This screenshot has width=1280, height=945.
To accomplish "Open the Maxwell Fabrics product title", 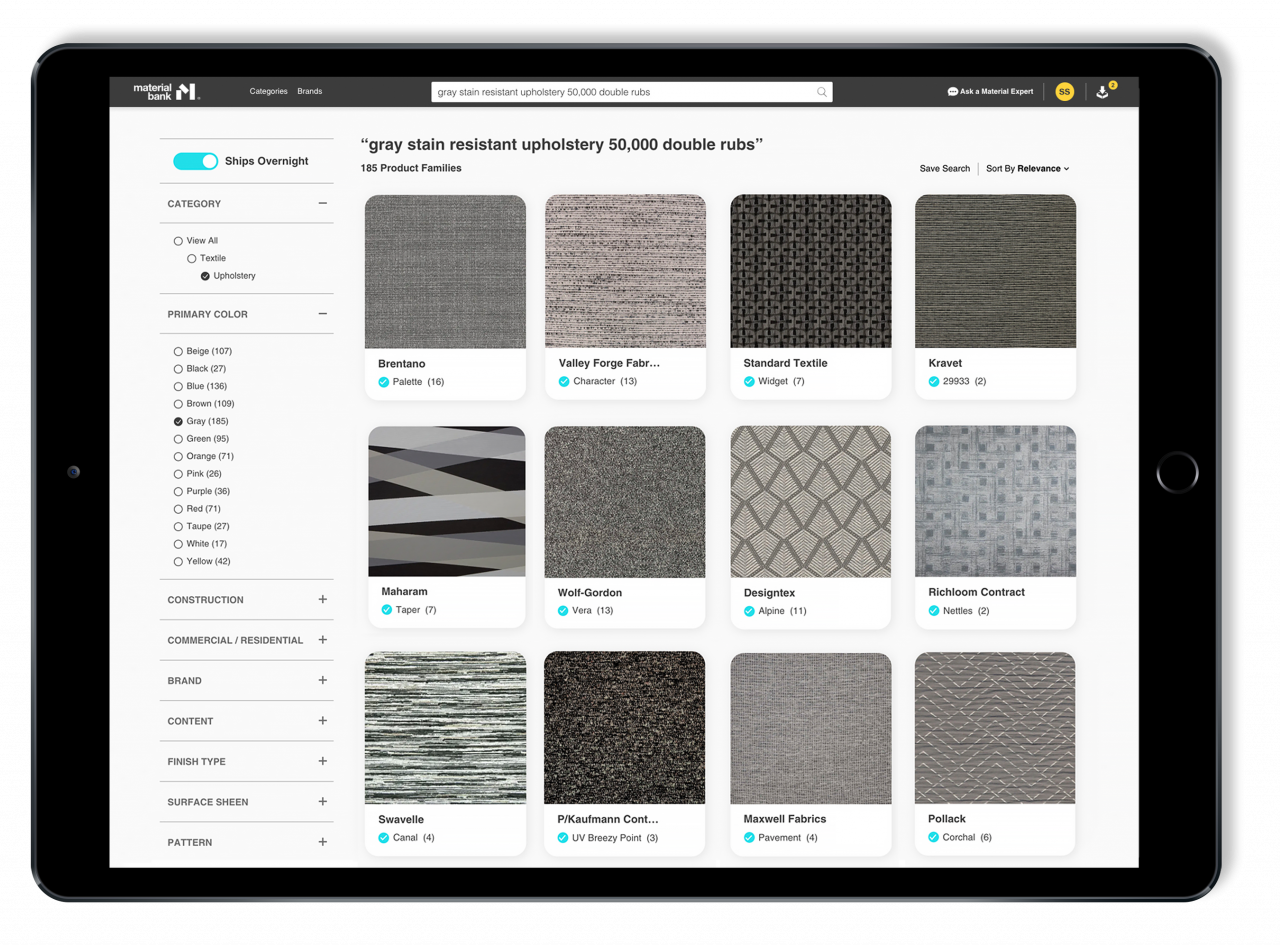I will (x=785, y=819).
